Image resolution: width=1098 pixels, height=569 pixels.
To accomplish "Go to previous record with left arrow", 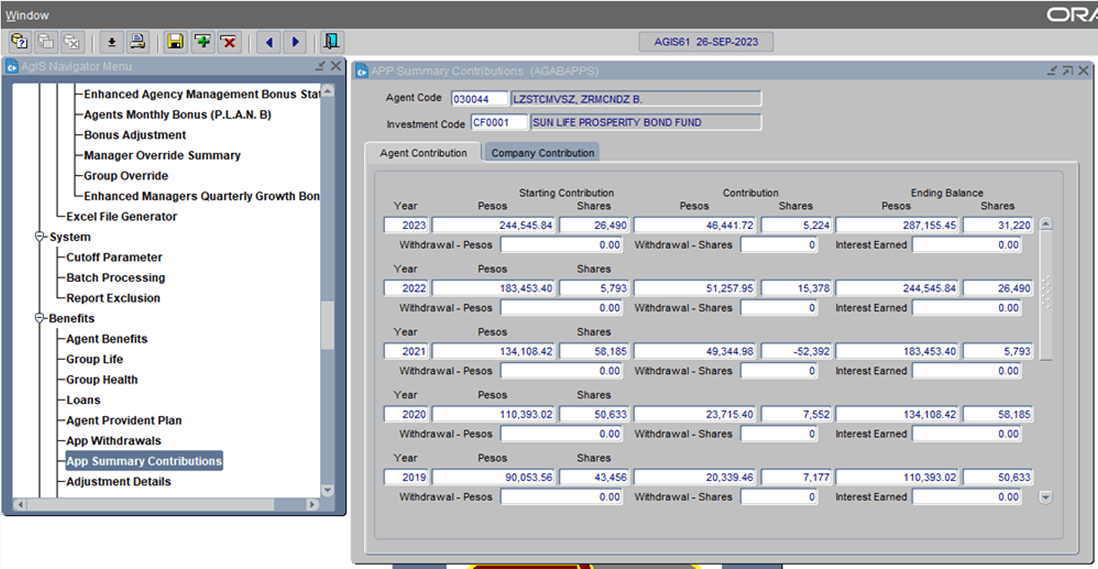I will click(268, 42).
